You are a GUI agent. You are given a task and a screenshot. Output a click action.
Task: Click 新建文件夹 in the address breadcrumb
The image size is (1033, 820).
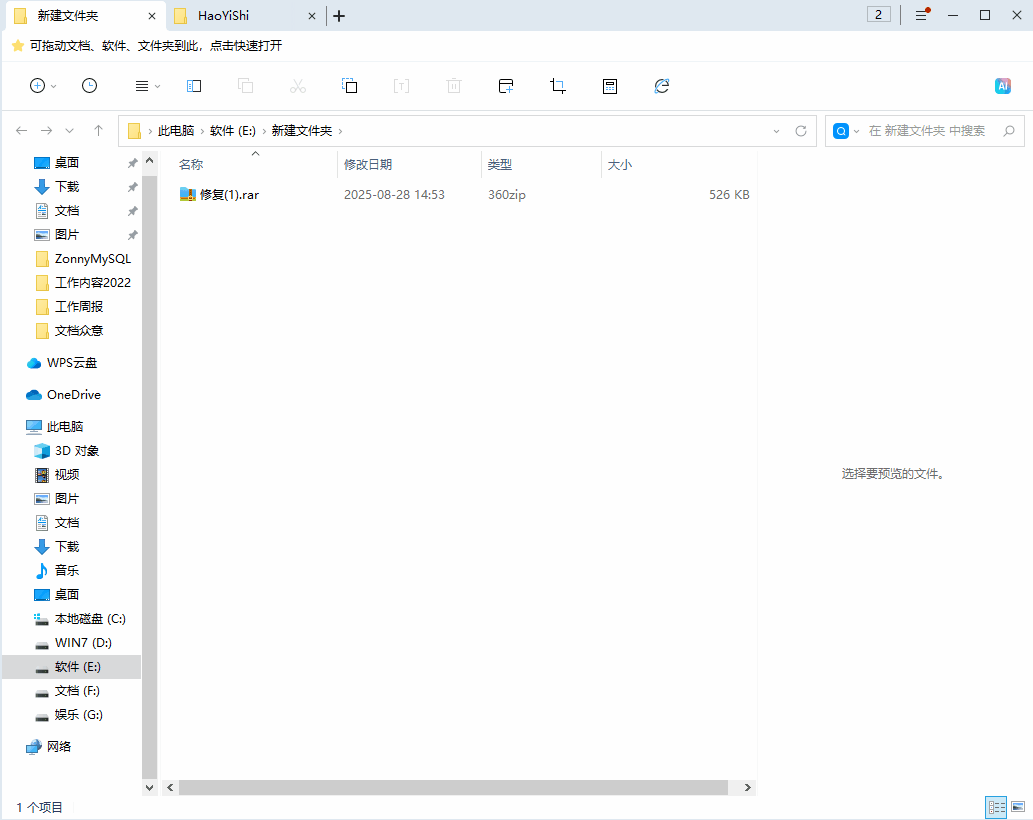tap(302, 130)
